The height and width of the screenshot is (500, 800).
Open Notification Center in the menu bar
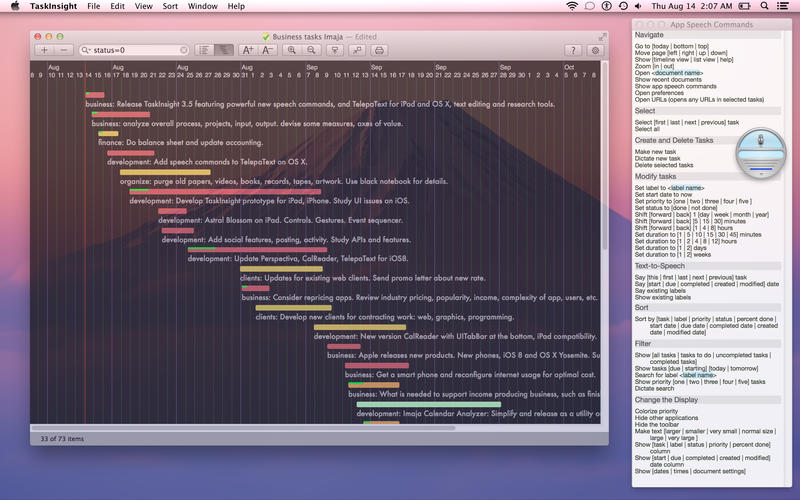pos(782,6)
